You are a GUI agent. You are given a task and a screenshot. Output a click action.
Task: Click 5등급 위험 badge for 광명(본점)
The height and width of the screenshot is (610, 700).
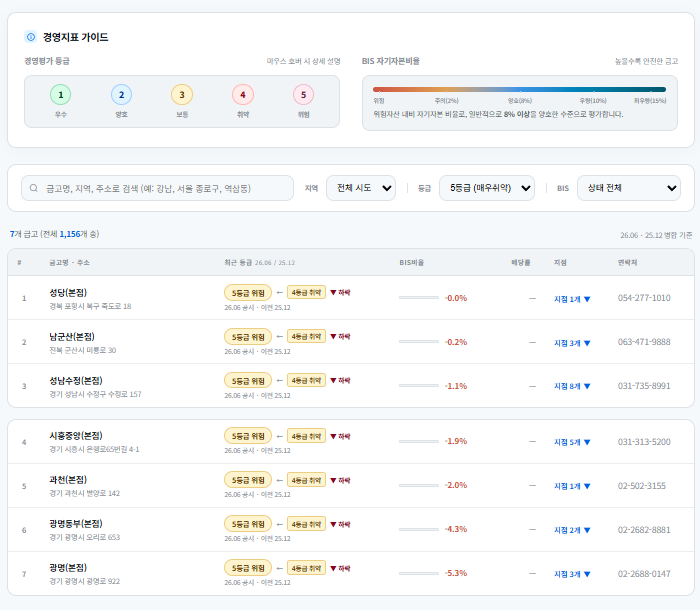[248, 568]
